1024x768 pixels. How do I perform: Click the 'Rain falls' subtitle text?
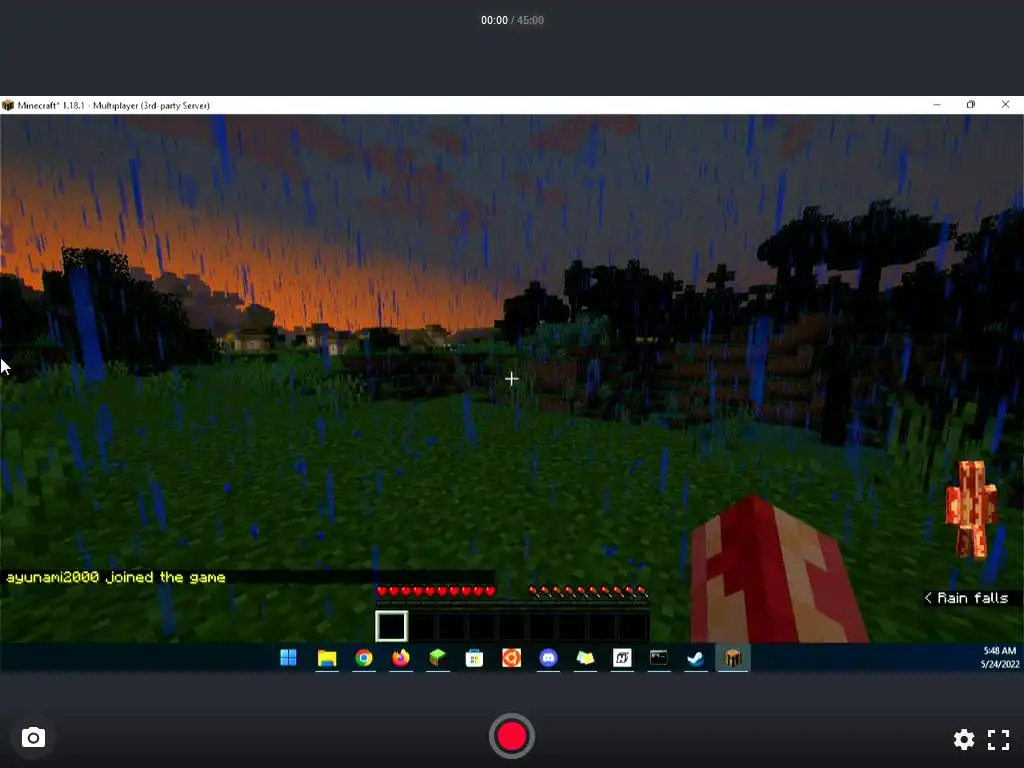coord(972,598)
